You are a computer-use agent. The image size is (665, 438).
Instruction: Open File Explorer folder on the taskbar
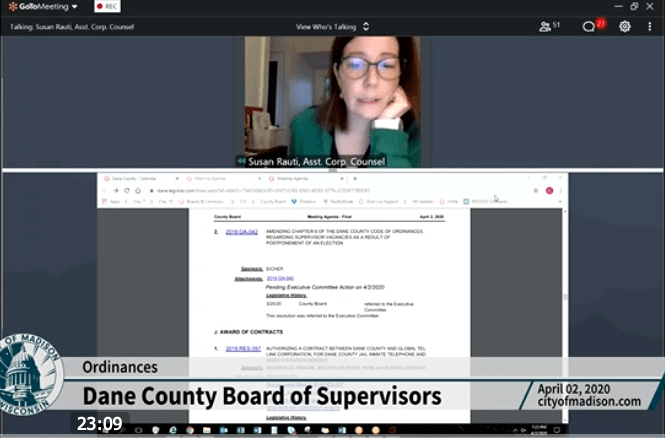pyautogui.click(x=207, y=430)
